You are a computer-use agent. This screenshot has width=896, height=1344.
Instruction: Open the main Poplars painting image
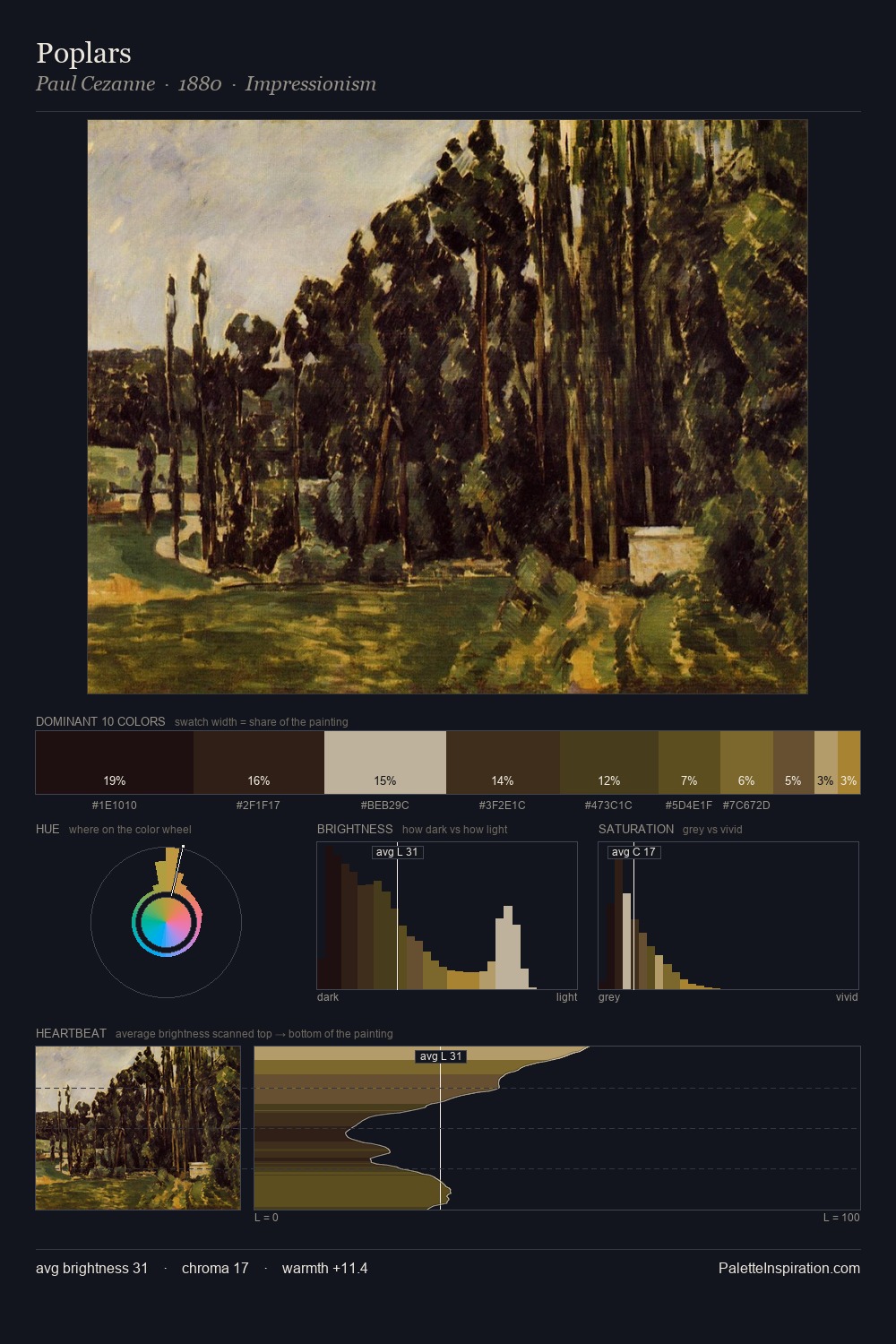pos(447,407)
